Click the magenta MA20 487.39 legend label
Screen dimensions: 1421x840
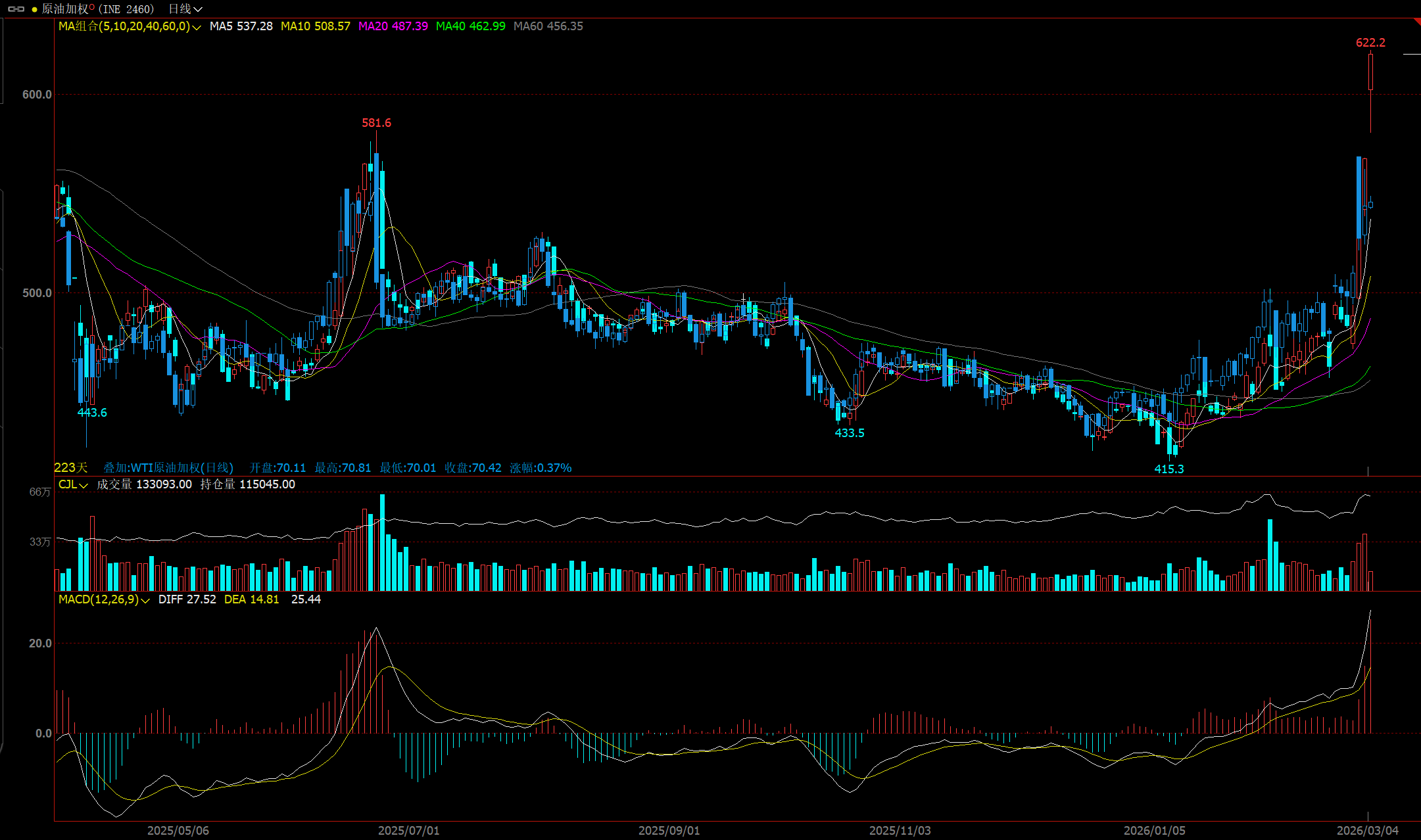coord(393,26)
